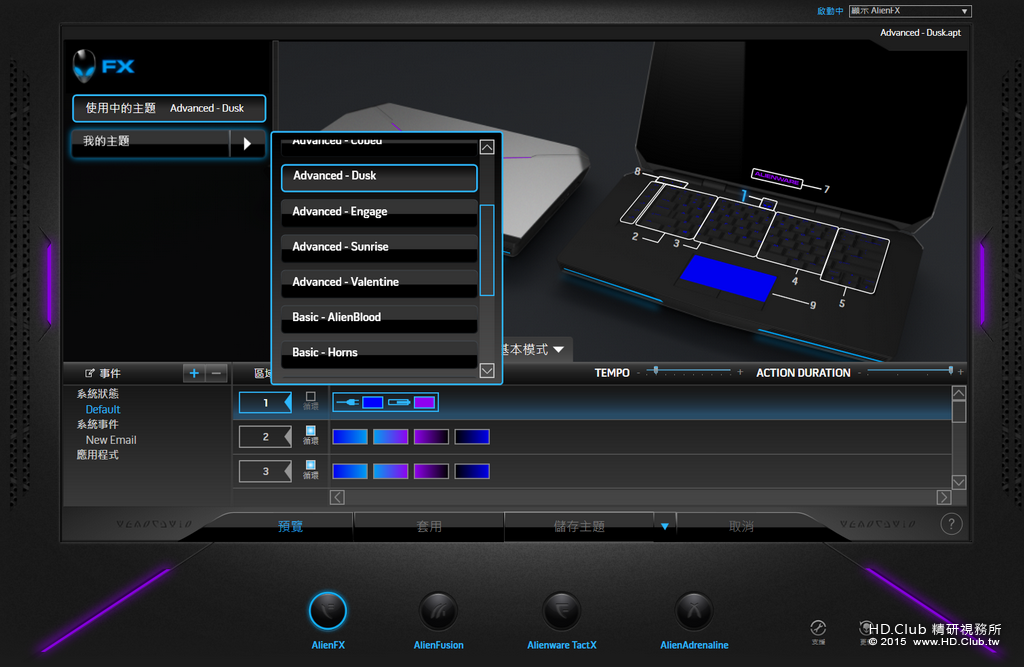The image size is (1024, 667).
Task: Click the 應用程式 category label
Action: tap(97, 455)
